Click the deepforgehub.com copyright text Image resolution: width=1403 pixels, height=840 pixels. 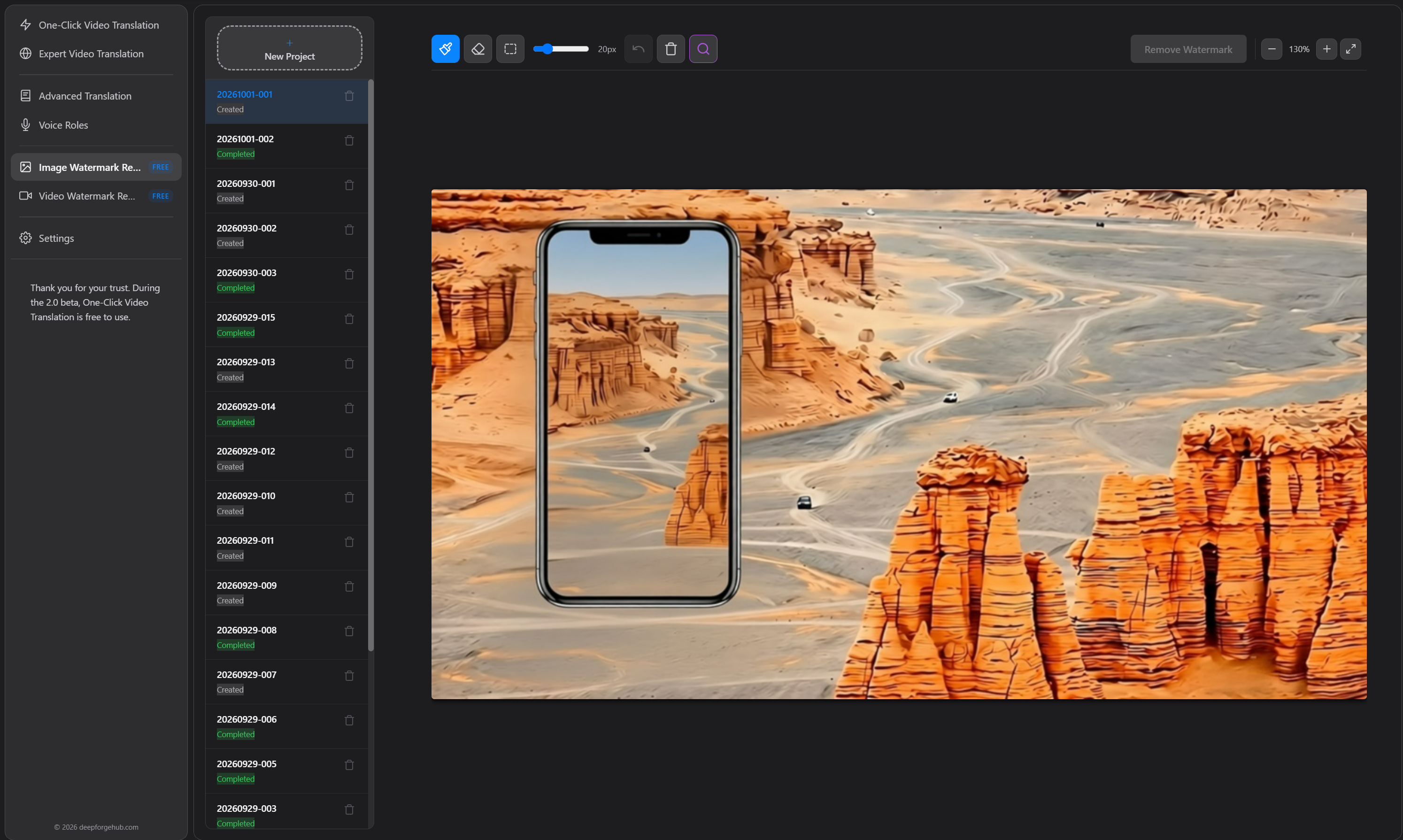(96, 827)
